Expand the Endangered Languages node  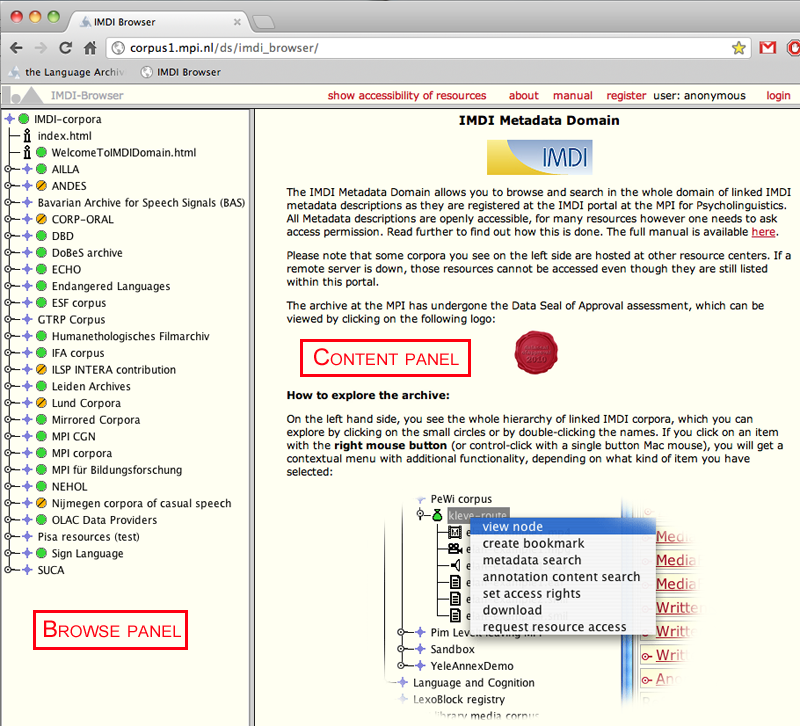pyautogui.click(x=8, y=286)
